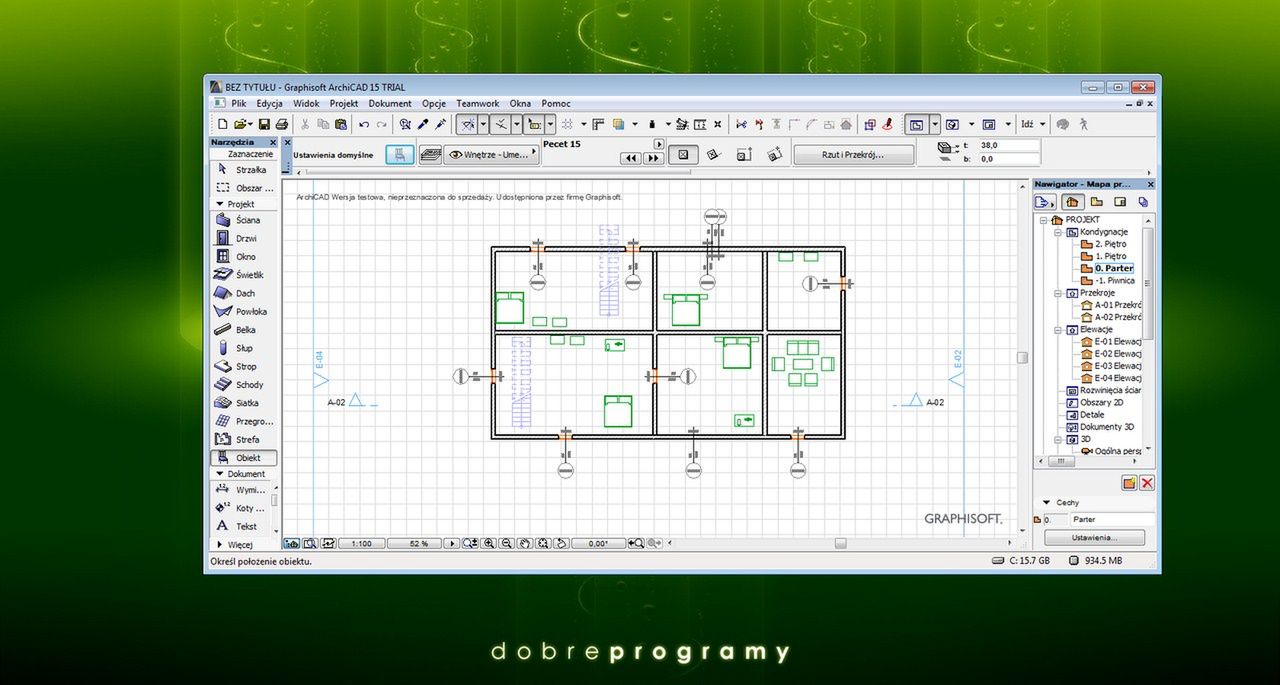The height and width of the screenshot is (685, 1280).
Task: Click the 3D walk-through person icon
Action: point(1083,124)
